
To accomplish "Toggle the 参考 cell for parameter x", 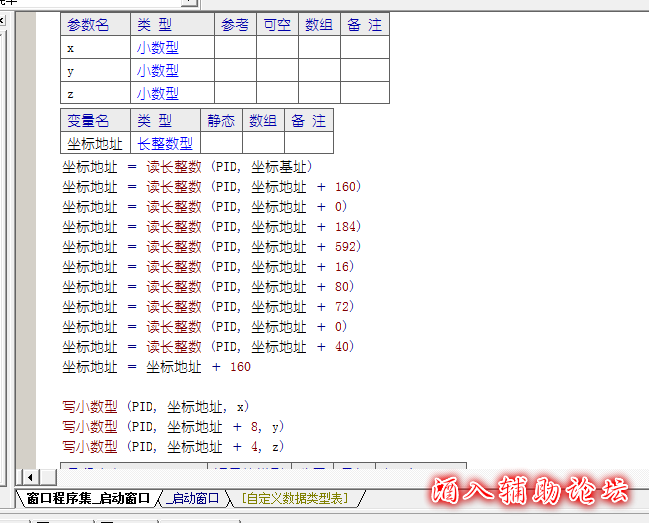I will [235, 47].
